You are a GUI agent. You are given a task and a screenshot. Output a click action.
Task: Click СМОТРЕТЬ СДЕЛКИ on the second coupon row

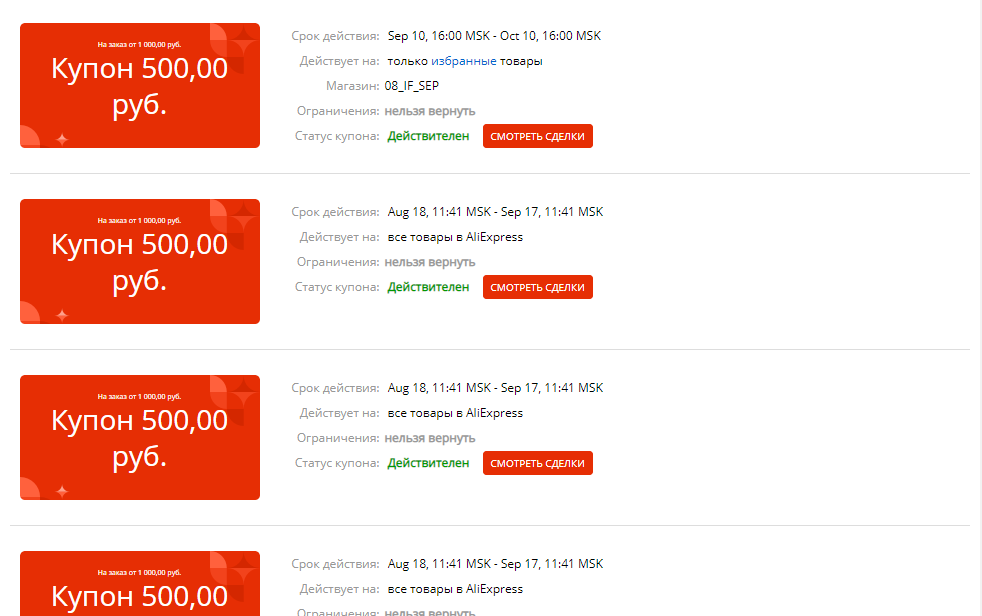click(537, 287)
